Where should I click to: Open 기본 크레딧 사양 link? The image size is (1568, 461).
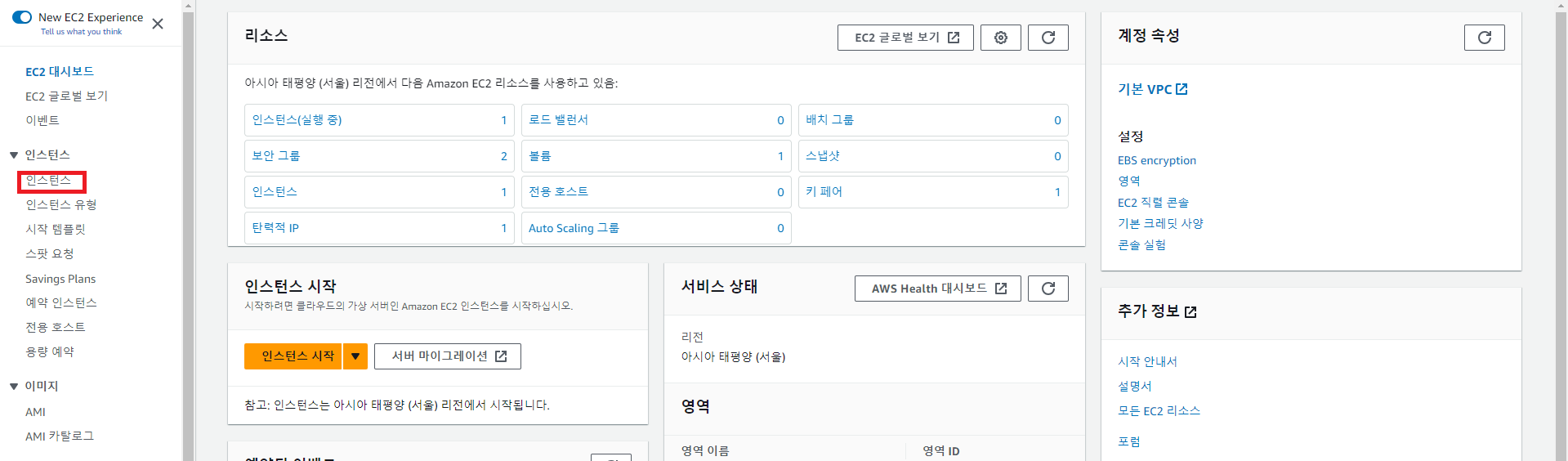coord(1160,223)
